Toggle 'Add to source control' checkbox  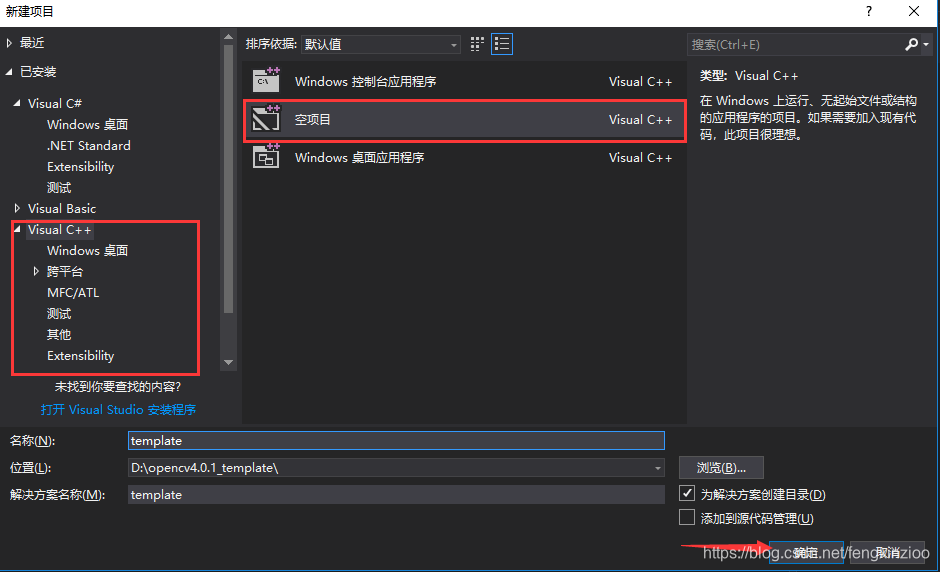(x=687, y=517)
